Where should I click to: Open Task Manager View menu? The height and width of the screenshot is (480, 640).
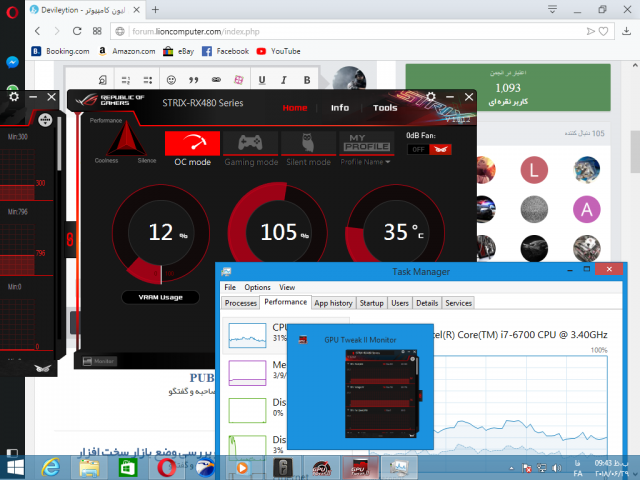[287, 287]
